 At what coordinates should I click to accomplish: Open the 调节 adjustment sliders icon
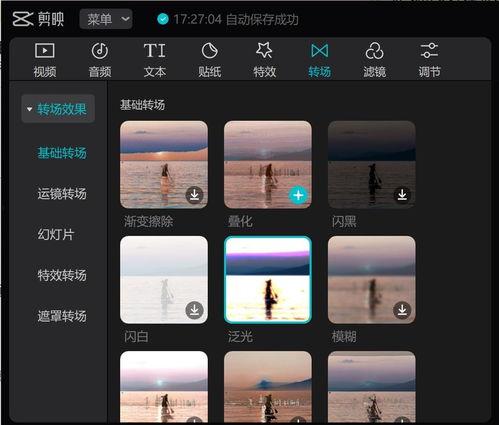pos(429,51)
